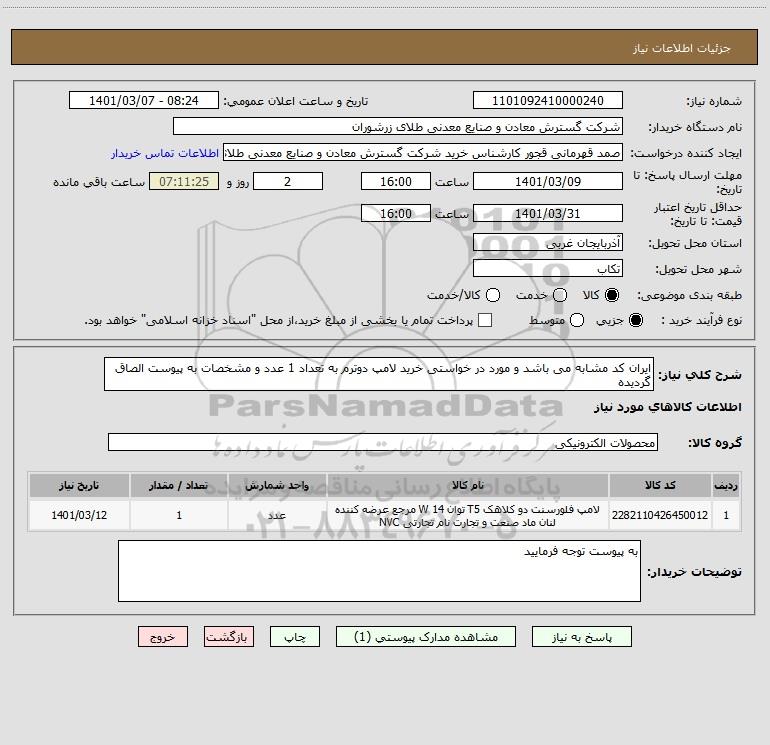Viewport: 770px width, 745px height.
Task: Select the خدمت radio button
Action: 560,295
